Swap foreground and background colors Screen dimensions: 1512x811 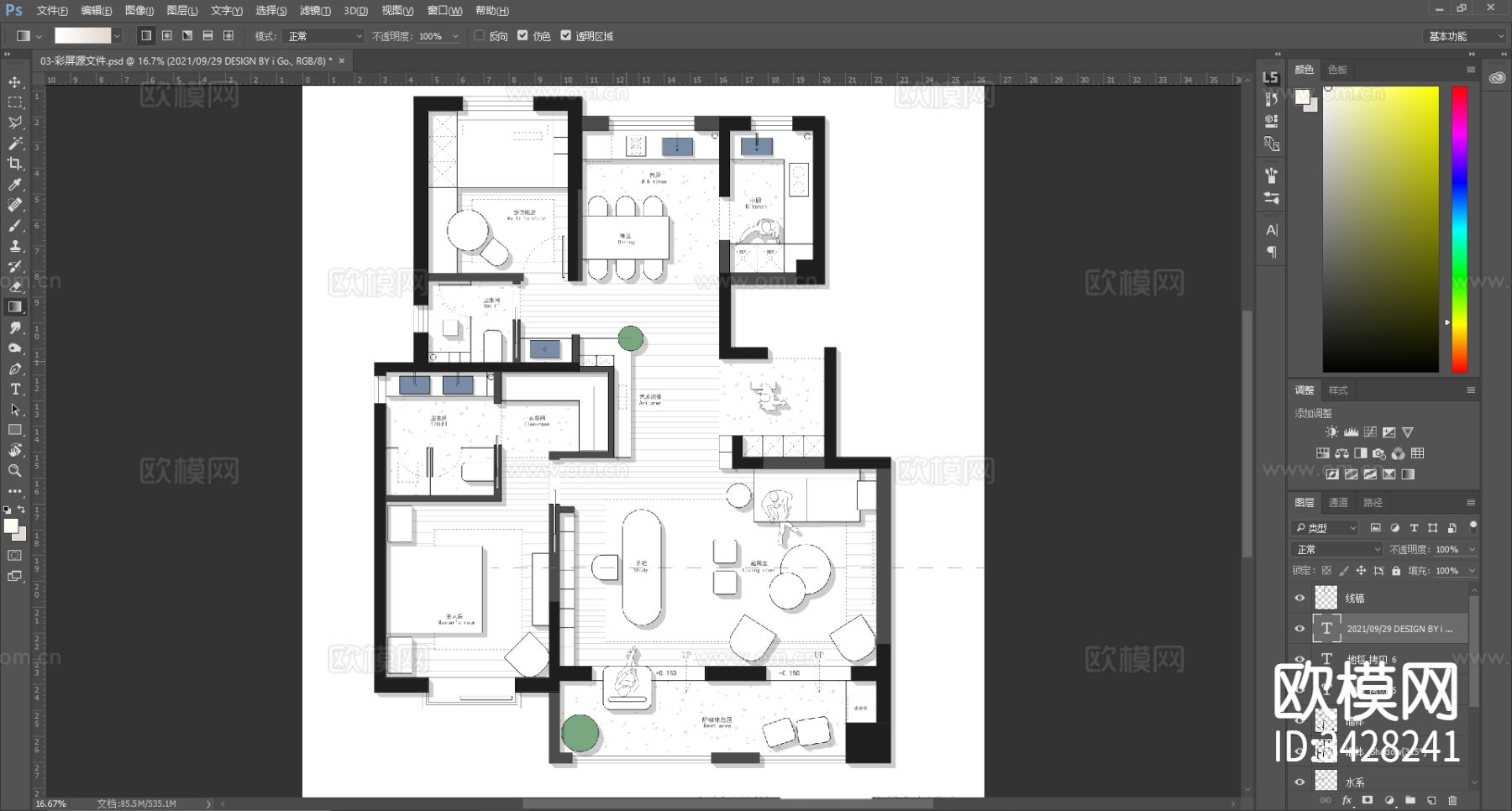click(x=22, y=510)
